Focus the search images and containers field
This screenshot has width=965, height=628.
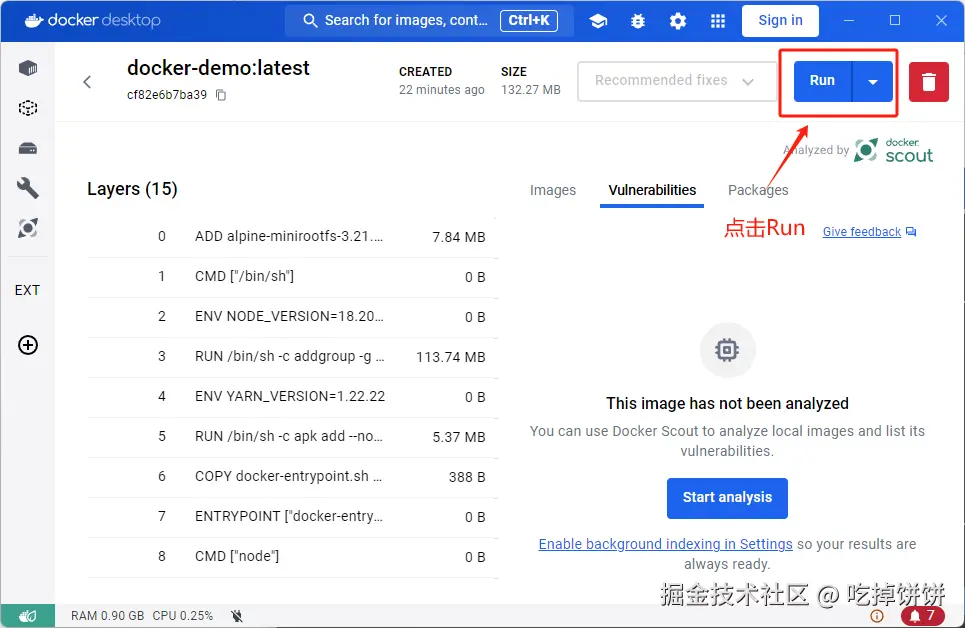[430, 21]
